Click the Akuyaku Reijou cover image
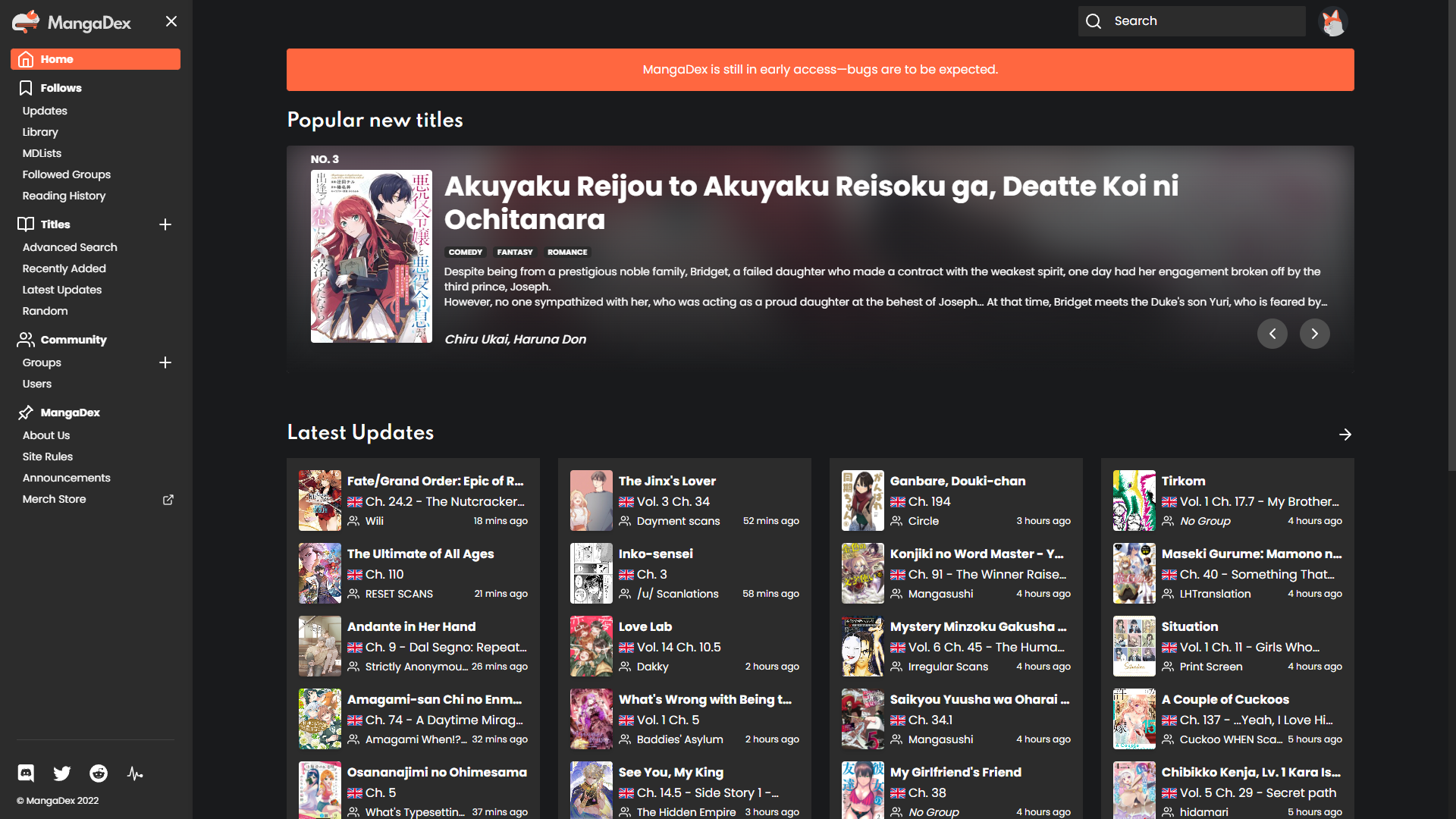The width and height of the screenshot is (1456, 819). (x=372, y=256)
